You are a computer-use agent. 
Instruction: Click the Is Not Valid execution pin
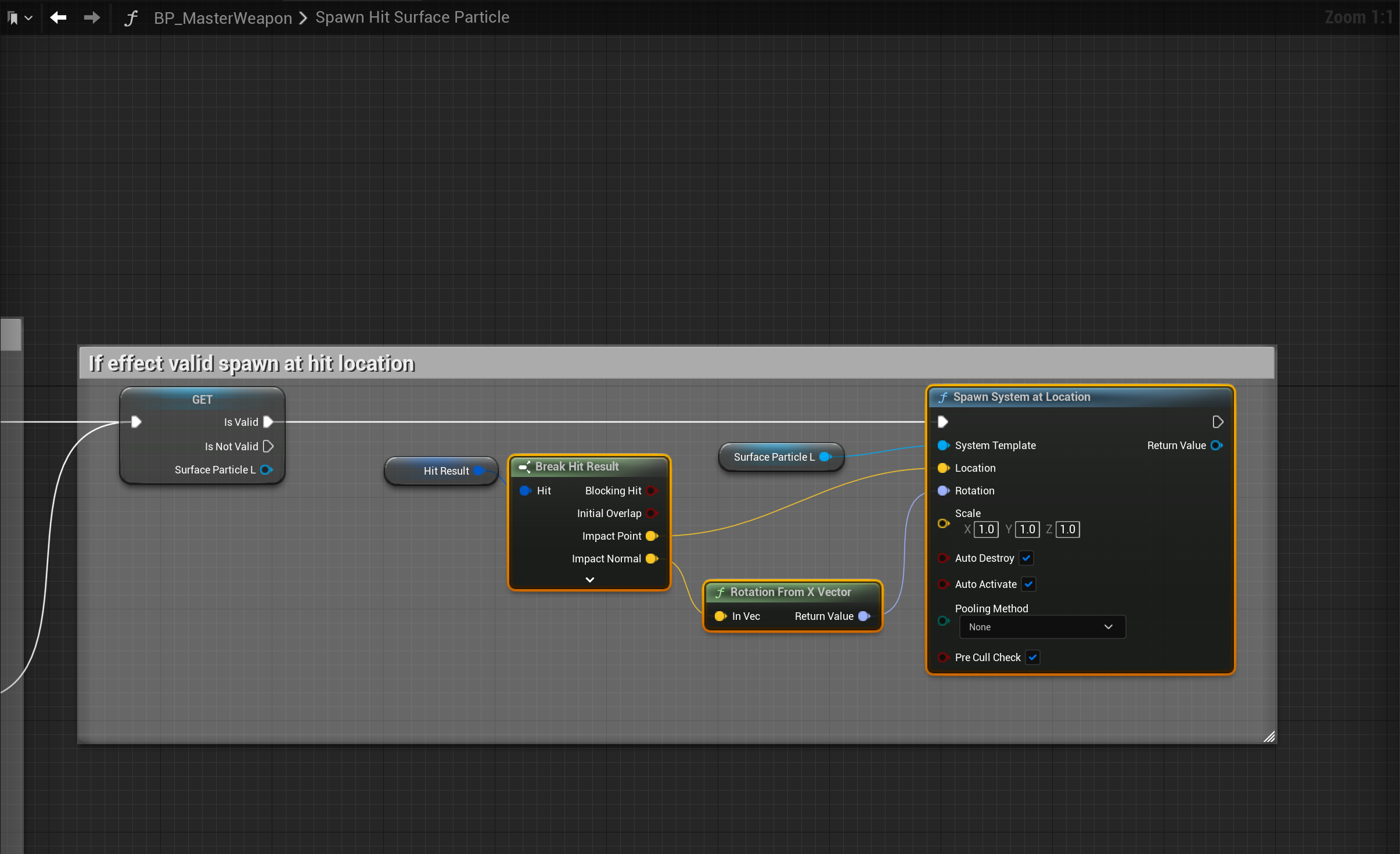[268, 446]
